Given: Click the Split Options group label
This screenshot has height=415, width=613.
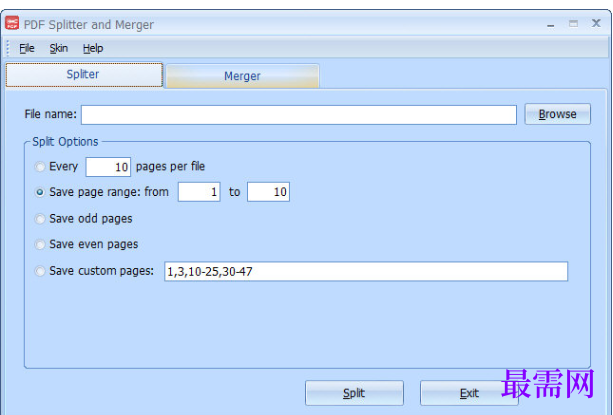Looking at the screenshot, I should click(65, 141).
